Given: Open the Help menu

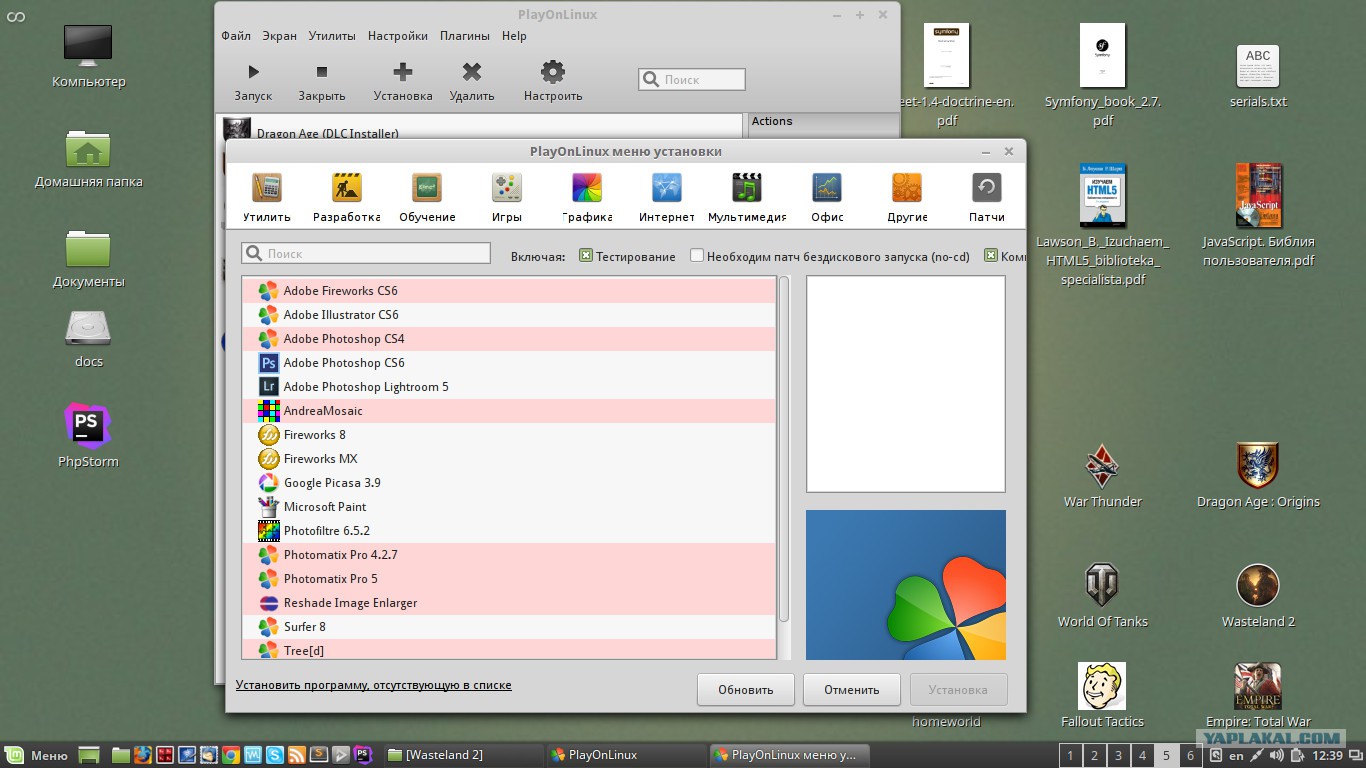Looking at the screenshot, I should (x=514, y=36).
